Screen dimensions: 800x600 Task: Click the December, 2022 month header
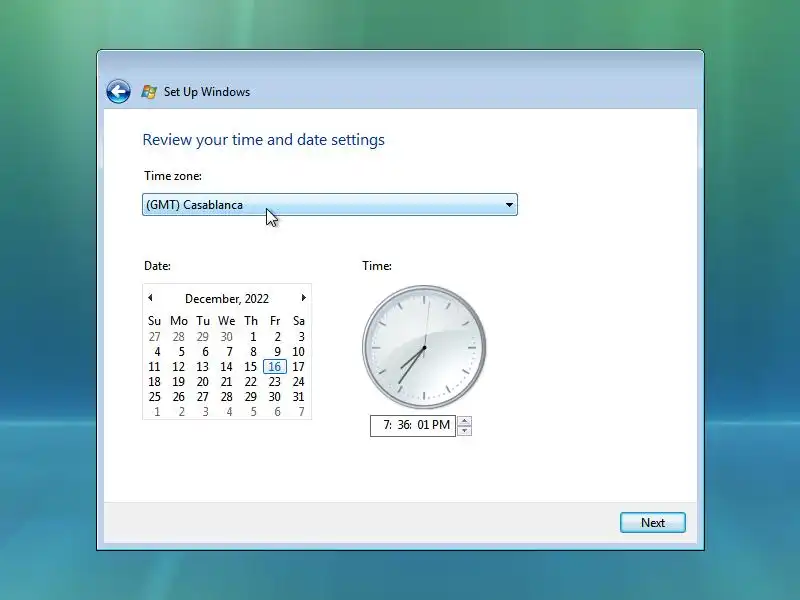coord(227,298)
